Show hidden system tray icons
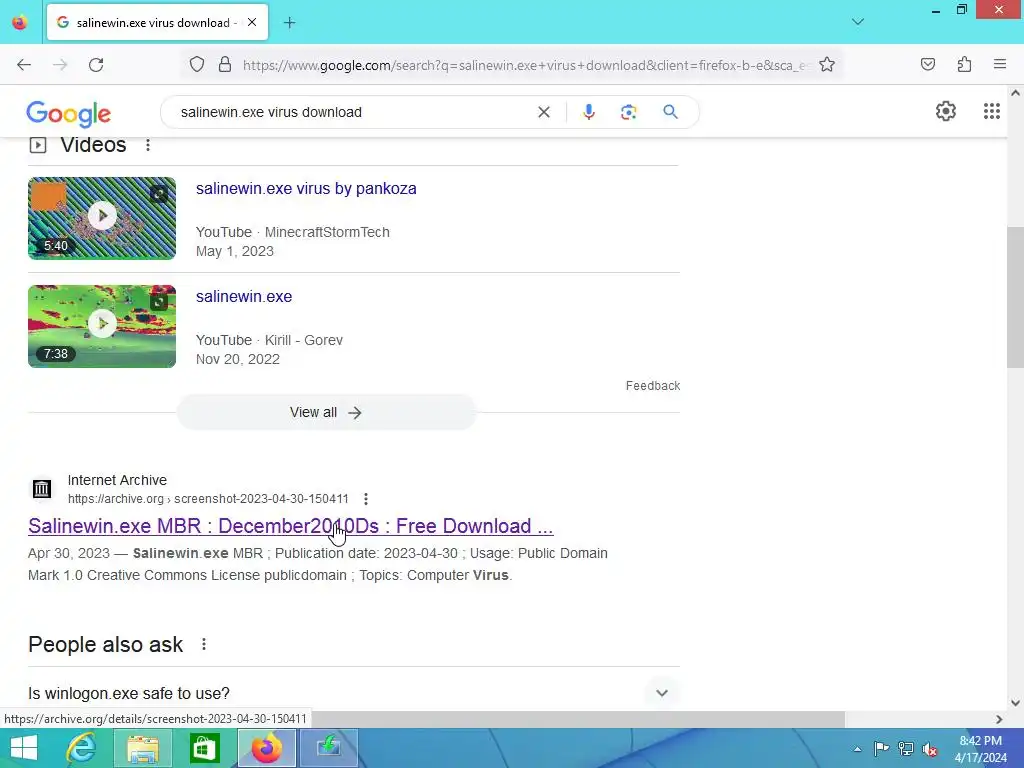 (857, 749)
